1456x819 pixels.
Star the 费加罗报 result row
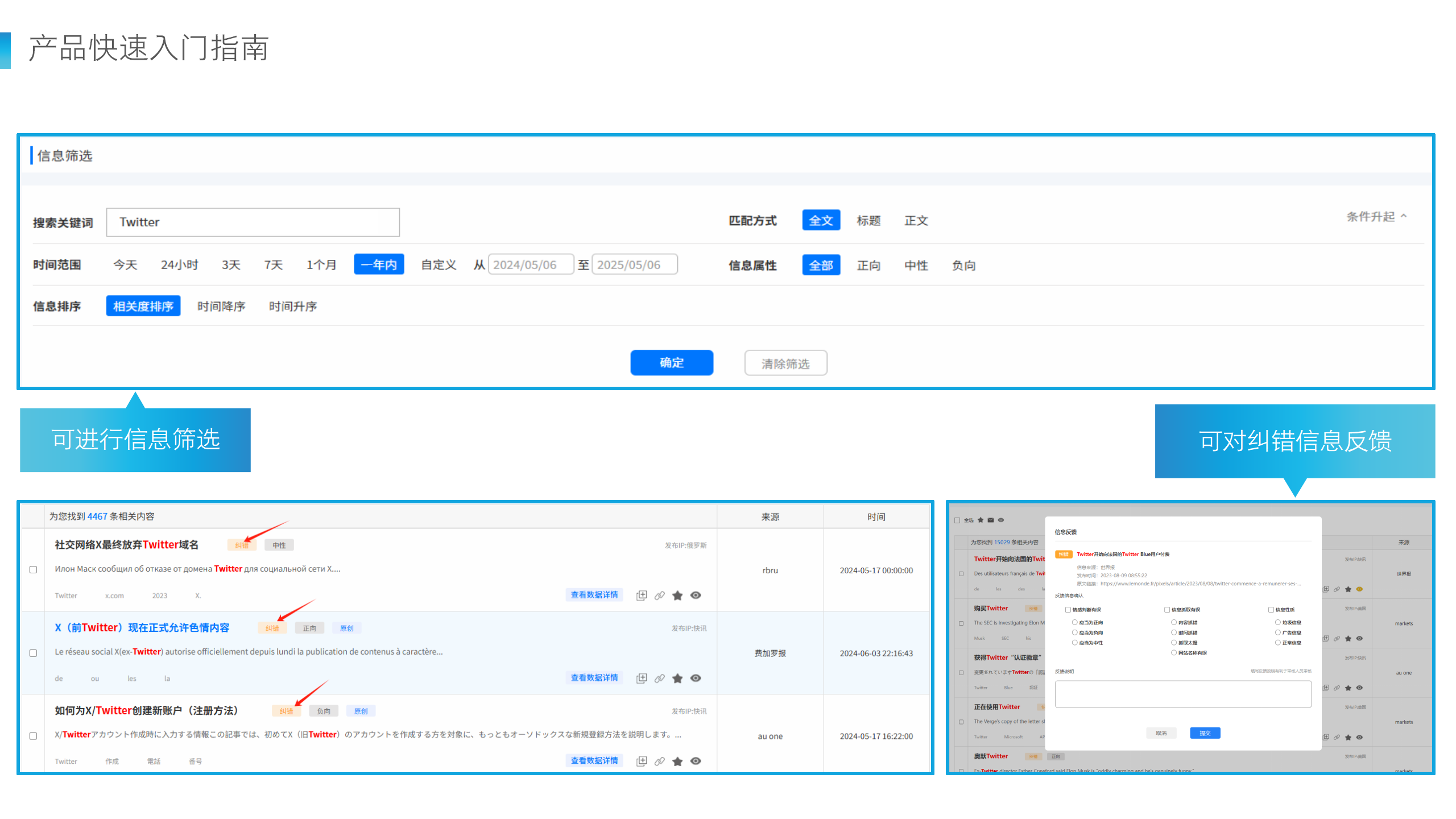click(x=677, y=678)
